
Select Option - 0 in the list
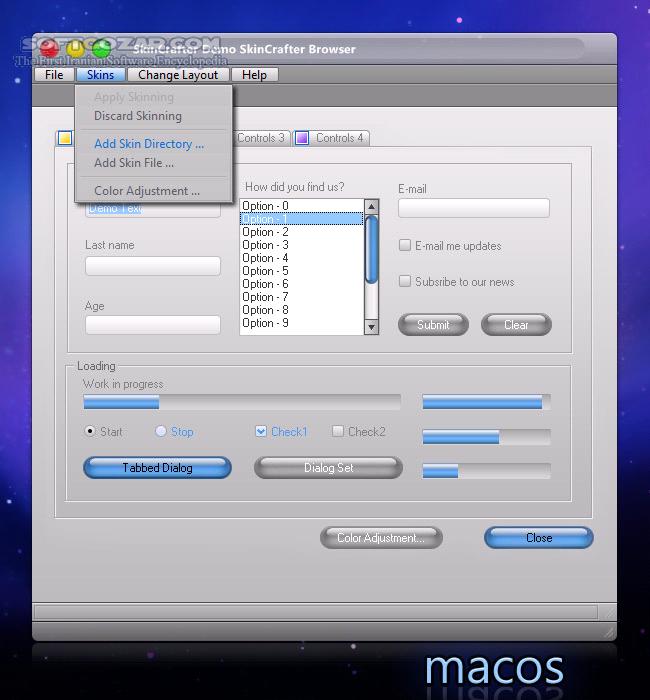click(x=302, y=206)
